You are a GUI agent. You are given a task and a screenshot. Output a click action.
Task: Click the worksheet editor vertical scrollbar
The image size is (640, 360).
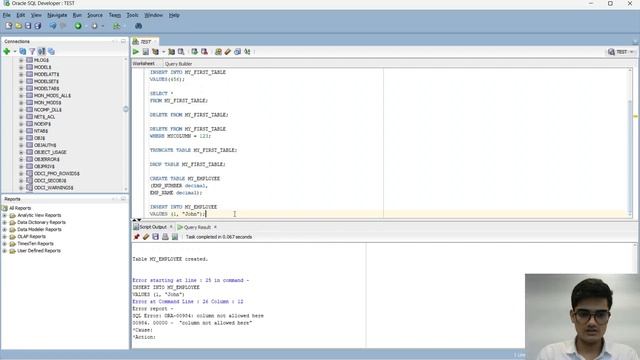[629, 143]
